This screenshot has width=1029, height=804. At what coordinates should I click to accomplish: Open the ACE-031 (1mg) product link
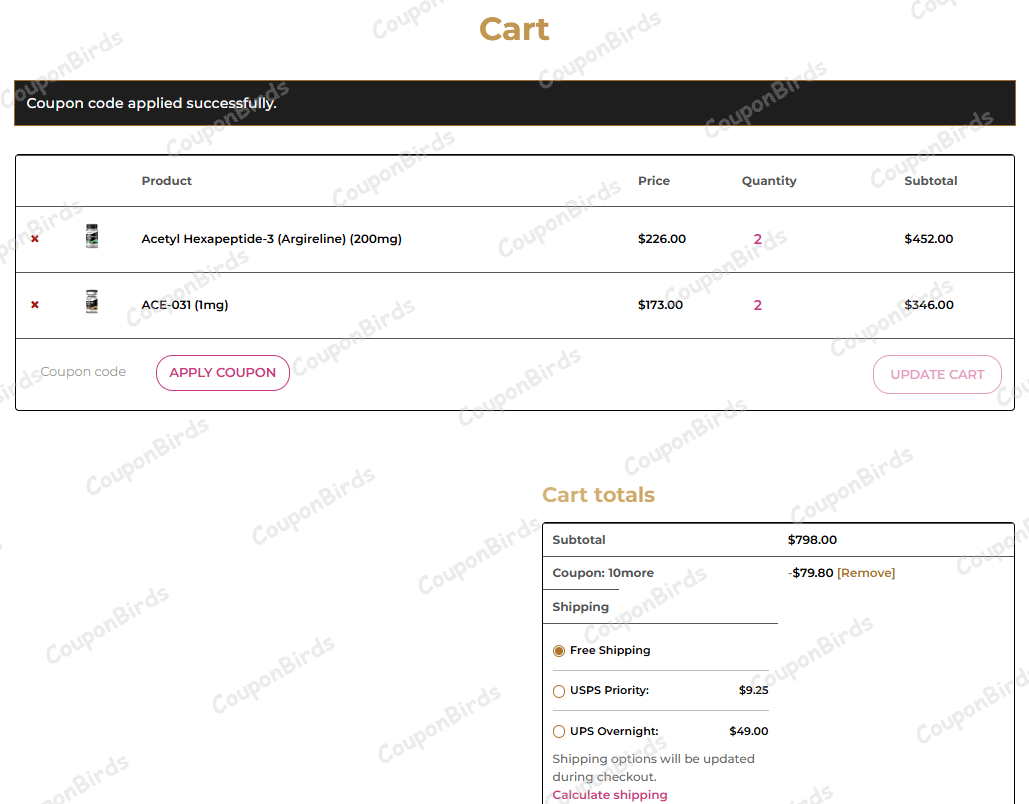[185, 305]
